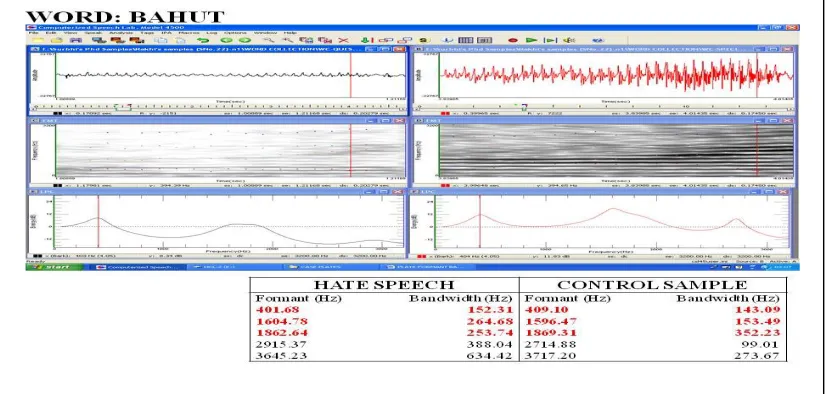Close the left LPC window
Image resolution: width=830 pixels, height=394 pixels.
tap(399, 192)
